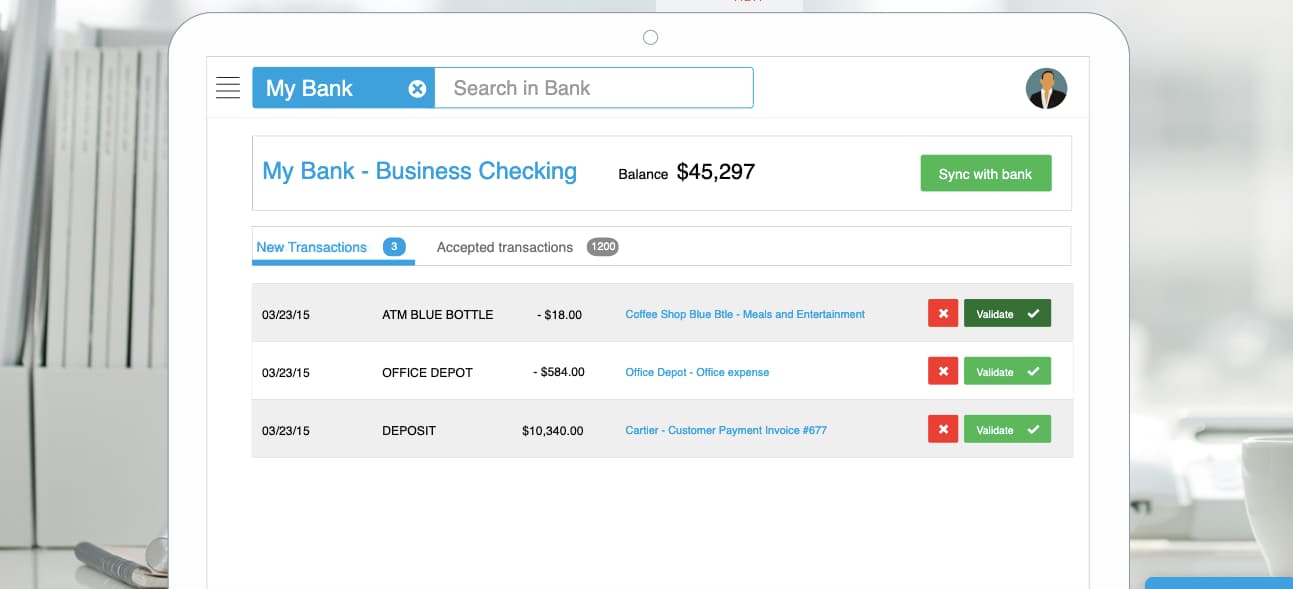Click the Sync with bank button

[985, 174]
